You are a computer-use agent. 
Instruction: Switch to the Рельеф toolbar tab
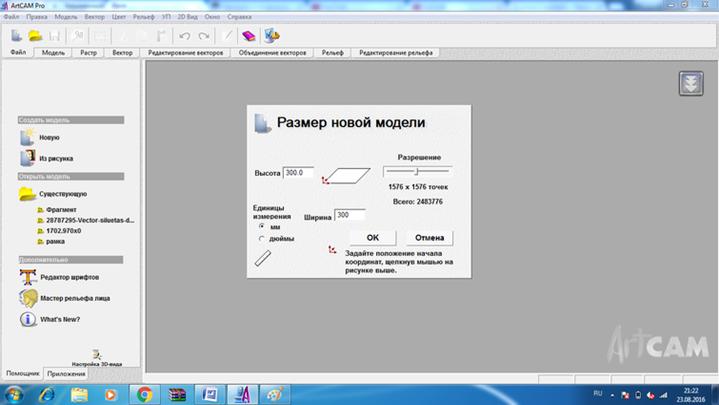332,53
